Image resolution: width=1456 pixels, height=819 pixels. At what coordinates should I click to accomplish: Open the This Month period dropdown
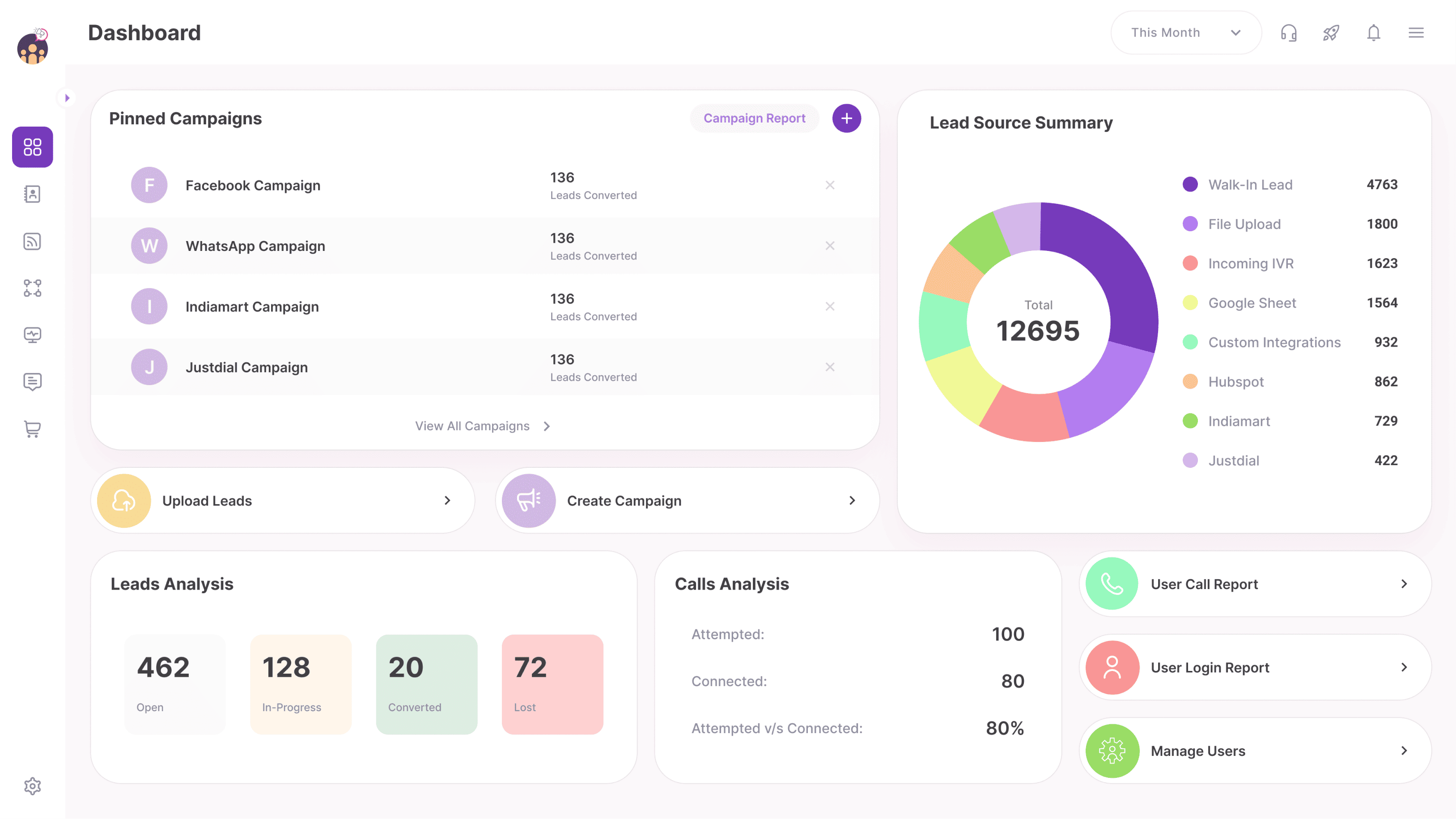(1186, 32)
